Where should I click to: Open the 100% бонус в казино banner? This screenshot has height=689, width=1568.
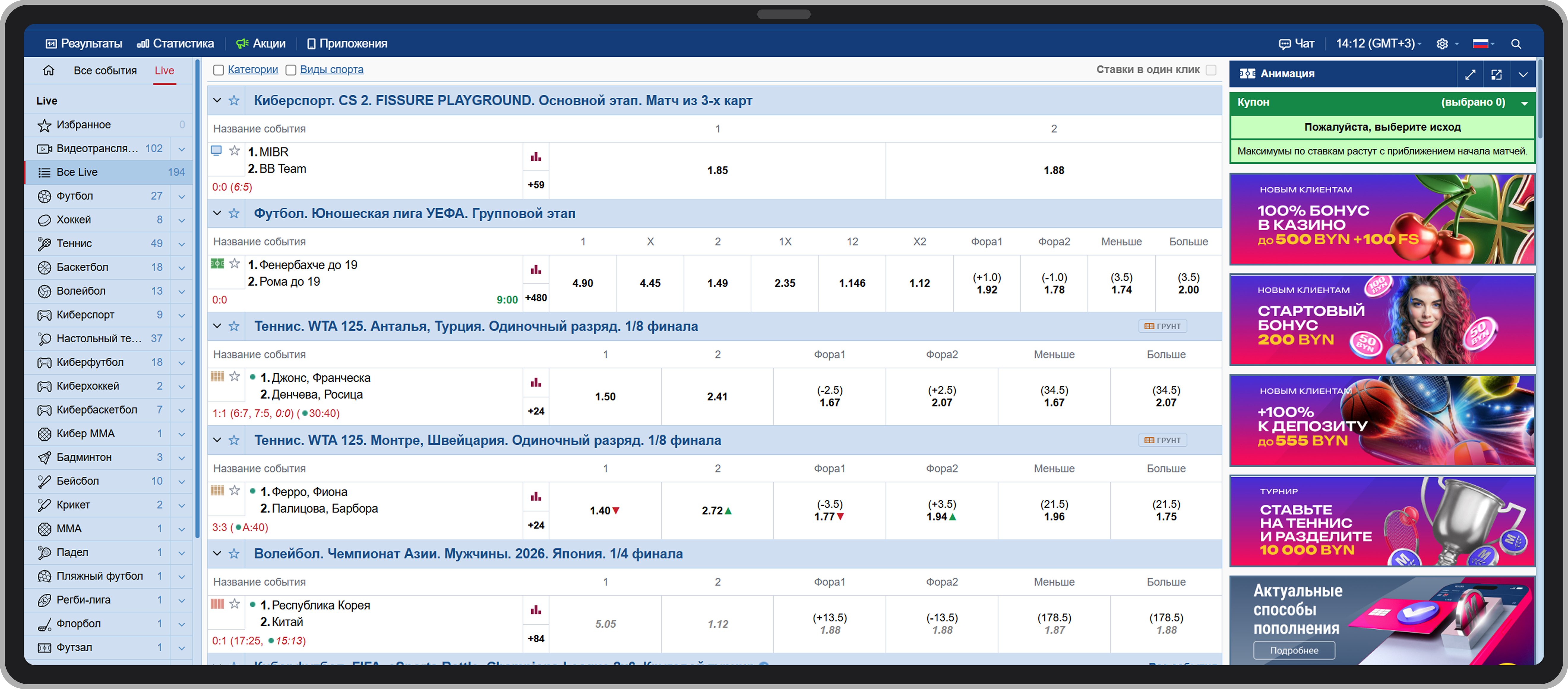tap(1382, 219)
